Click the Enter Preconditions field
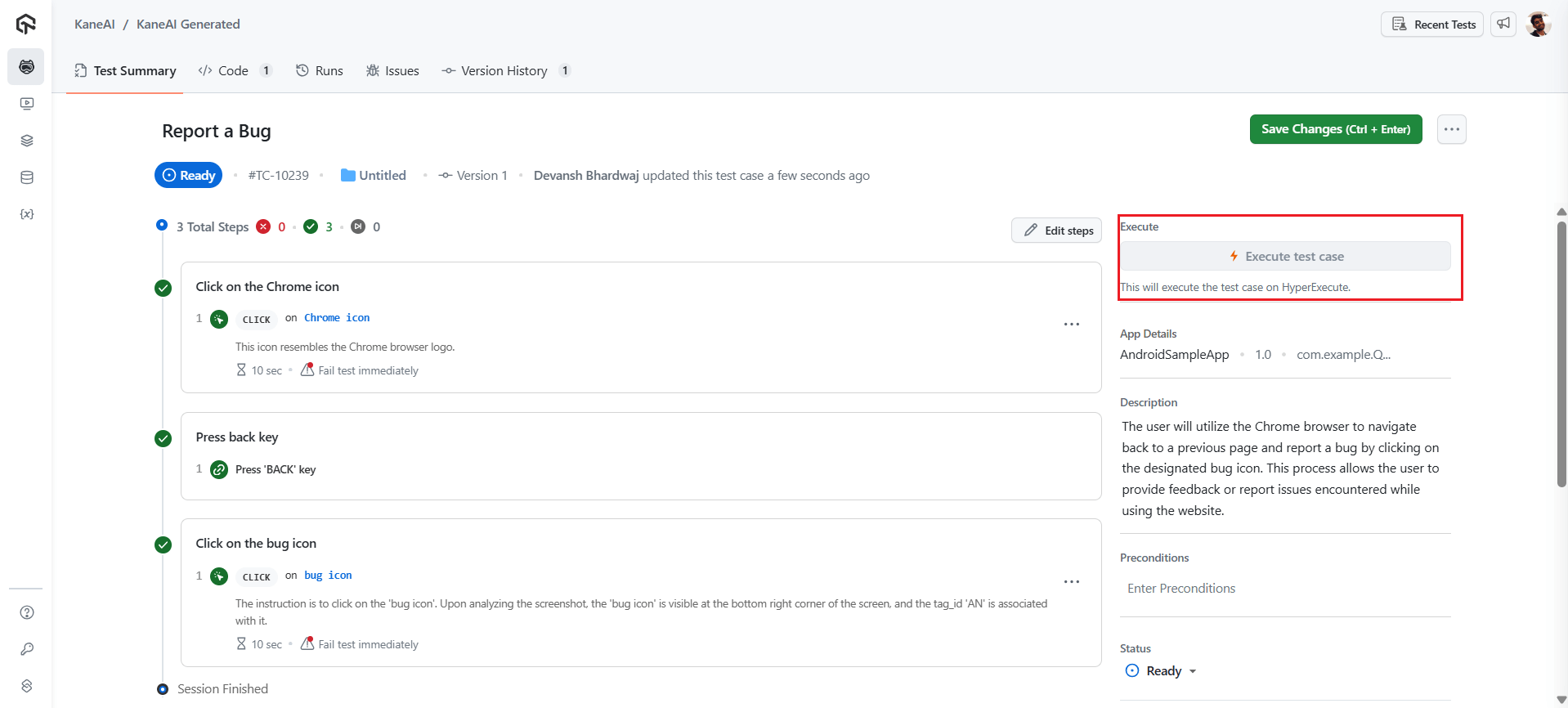1568x708 pixels. tap(1284, 589)
